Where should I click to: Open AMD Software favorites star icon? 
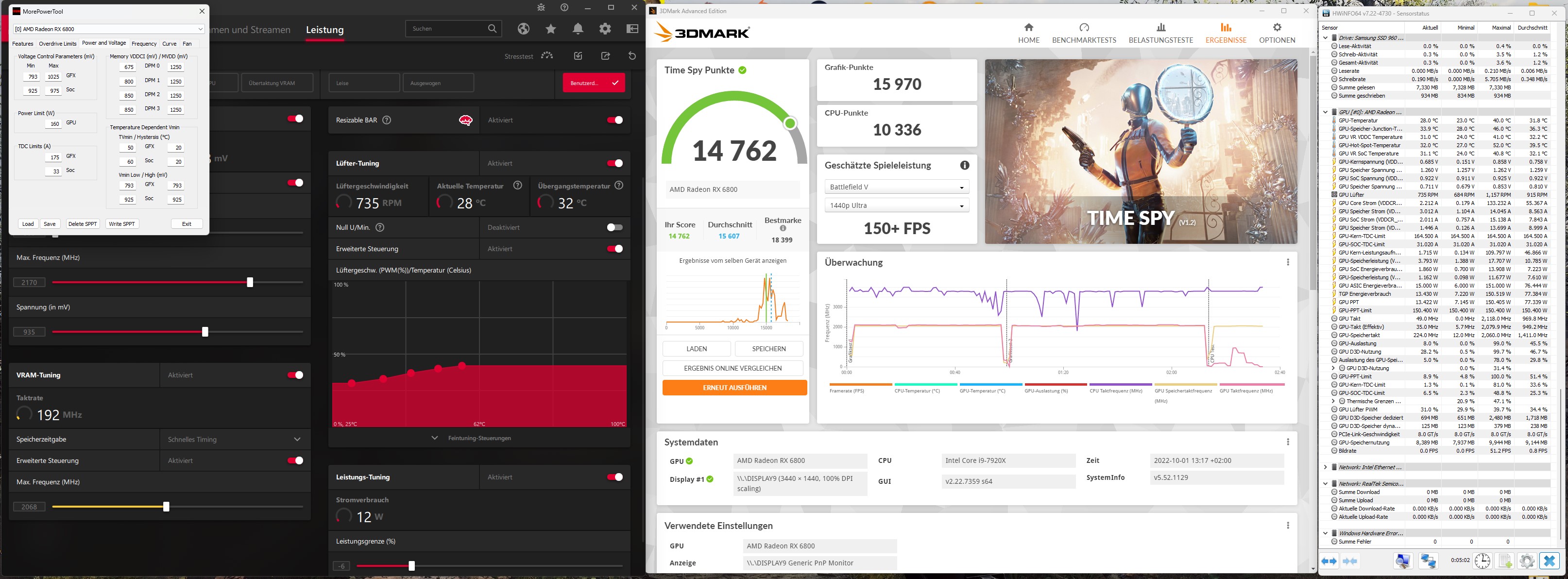(551, 29)
